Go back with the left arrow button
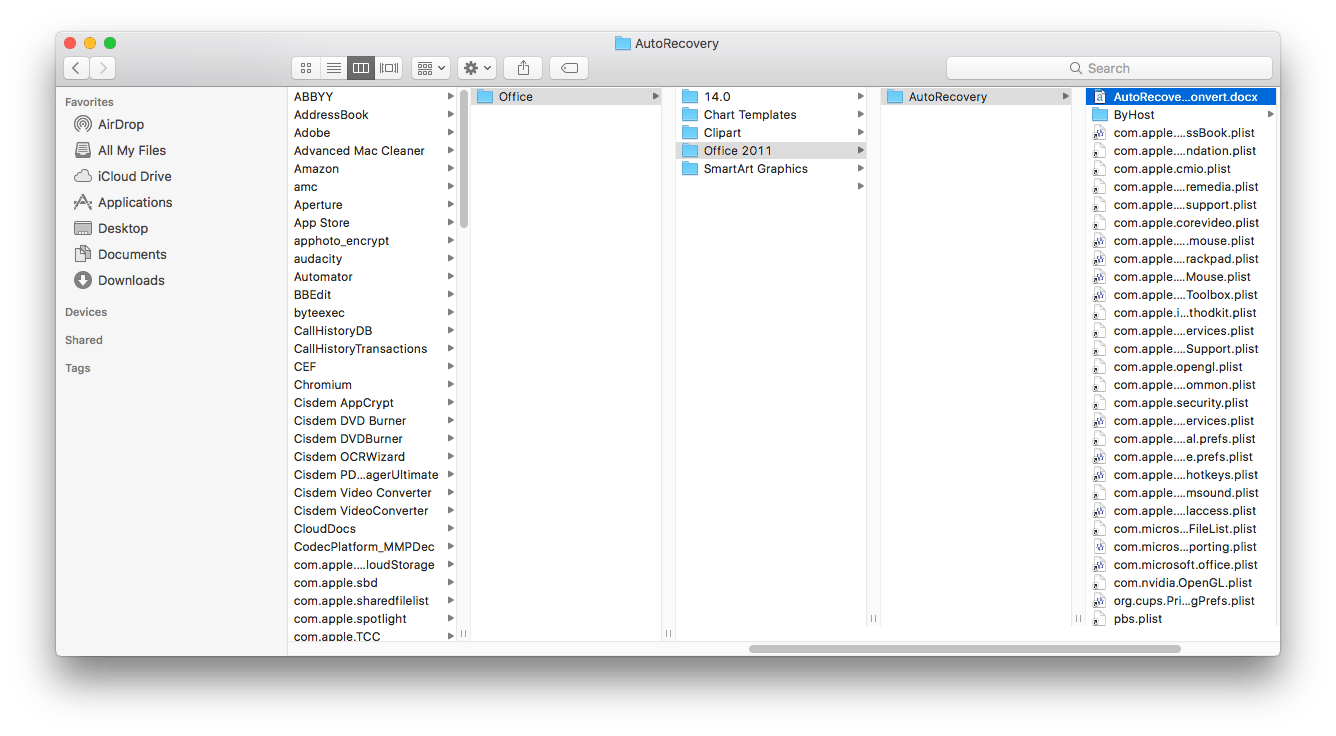Screen dimensions: 1336x736 point(77,68)
